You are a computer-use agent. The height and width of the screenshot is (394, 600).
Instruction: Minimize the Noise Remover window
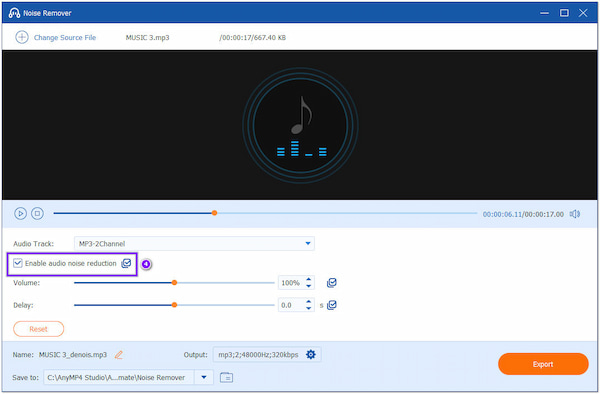(544, 13)
